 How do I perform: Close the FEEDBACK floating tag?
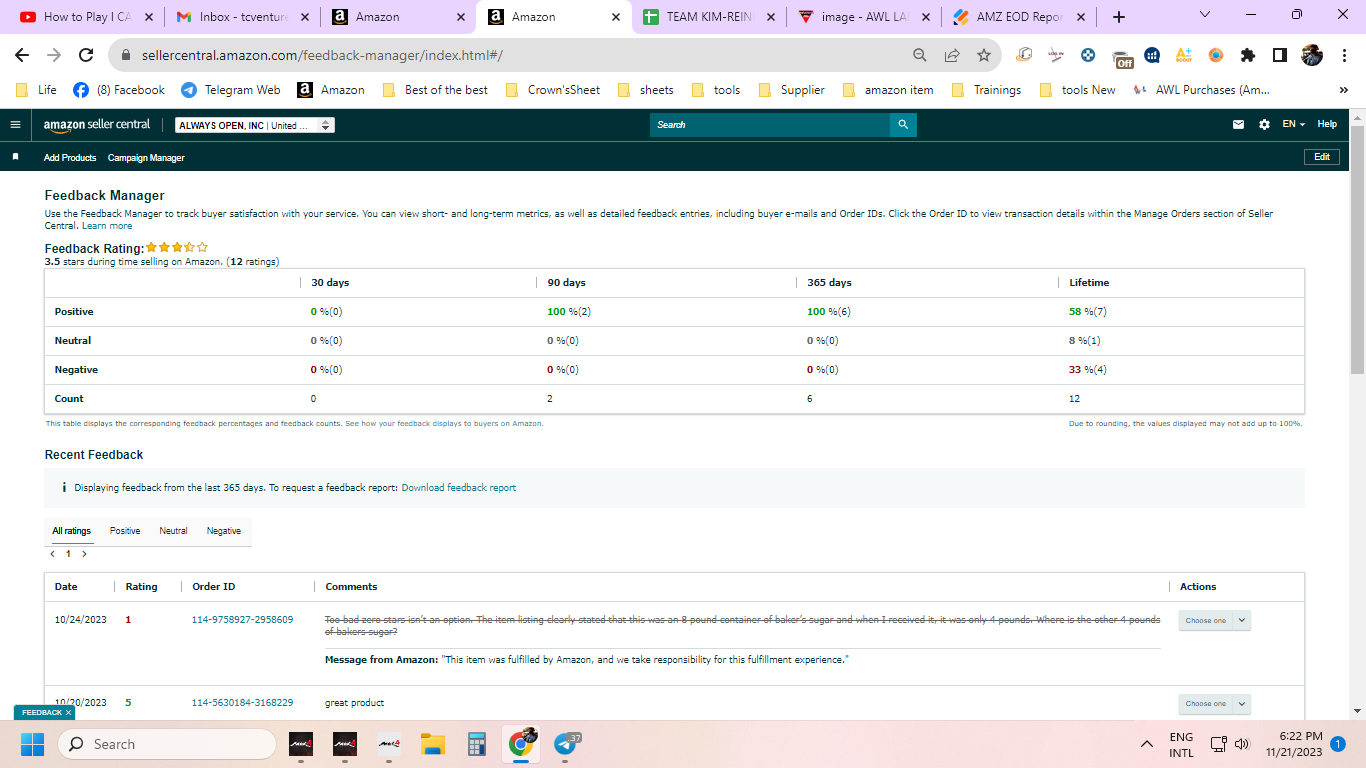coord(69,713)
